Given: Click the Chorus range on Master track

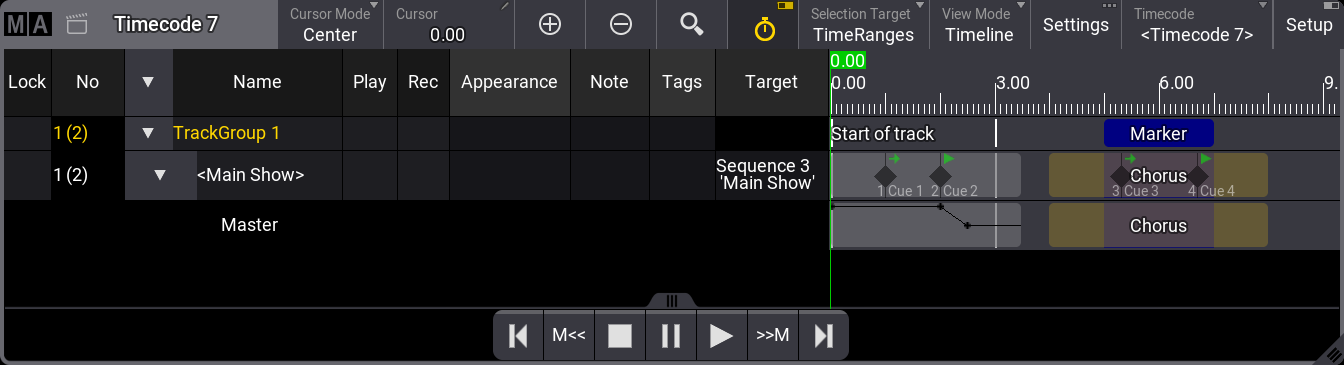Looking at the screenshot, I should pyautogui.click(x=1158, y=226).
